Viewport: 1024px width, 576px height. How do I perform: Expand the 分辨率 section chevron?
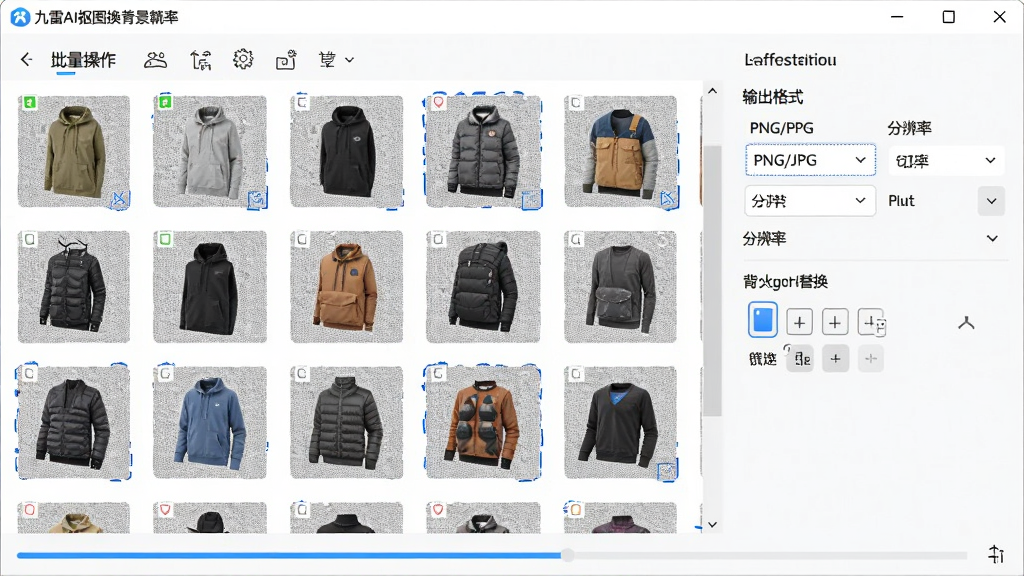point(992,238)
